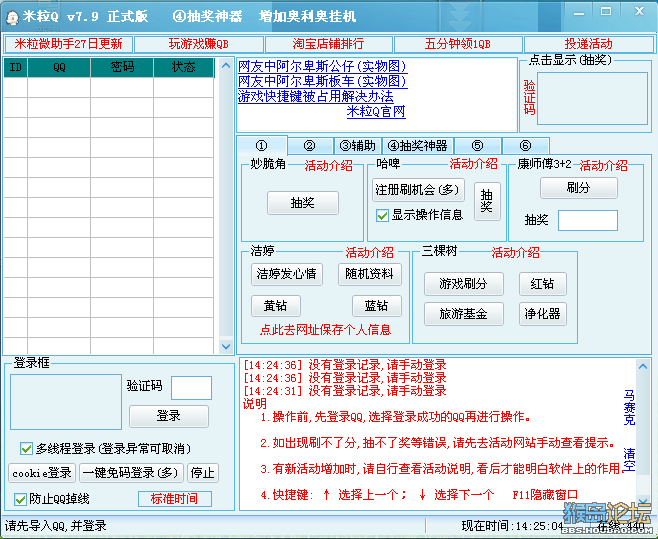Image resolution: width=658 pixels, height=539 pixels.
Task: Open link 网友中阿尔卑斯公仔(实物图)
Action: coord(322,66)
